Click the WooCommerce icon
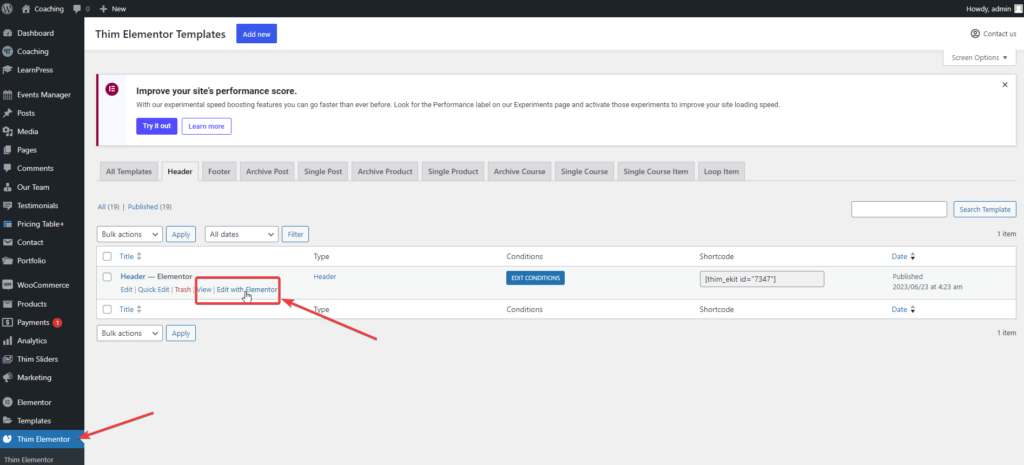Screen dimensions: 1024x465 (x=8, y=285)
